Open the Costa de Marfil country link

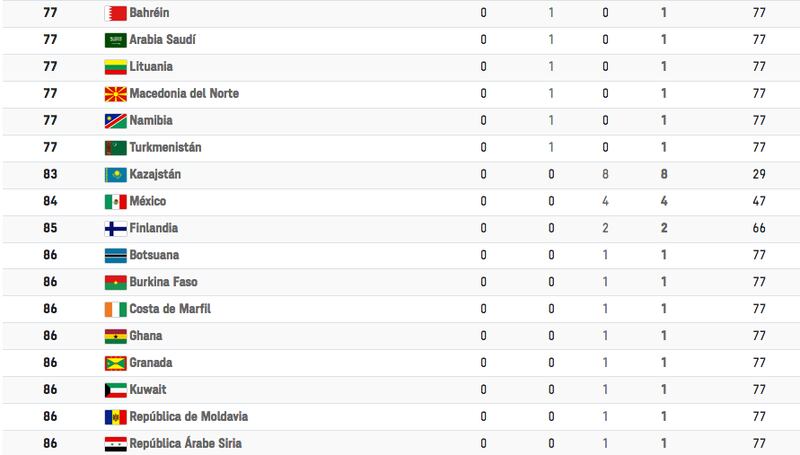click(x=170, y=309)
